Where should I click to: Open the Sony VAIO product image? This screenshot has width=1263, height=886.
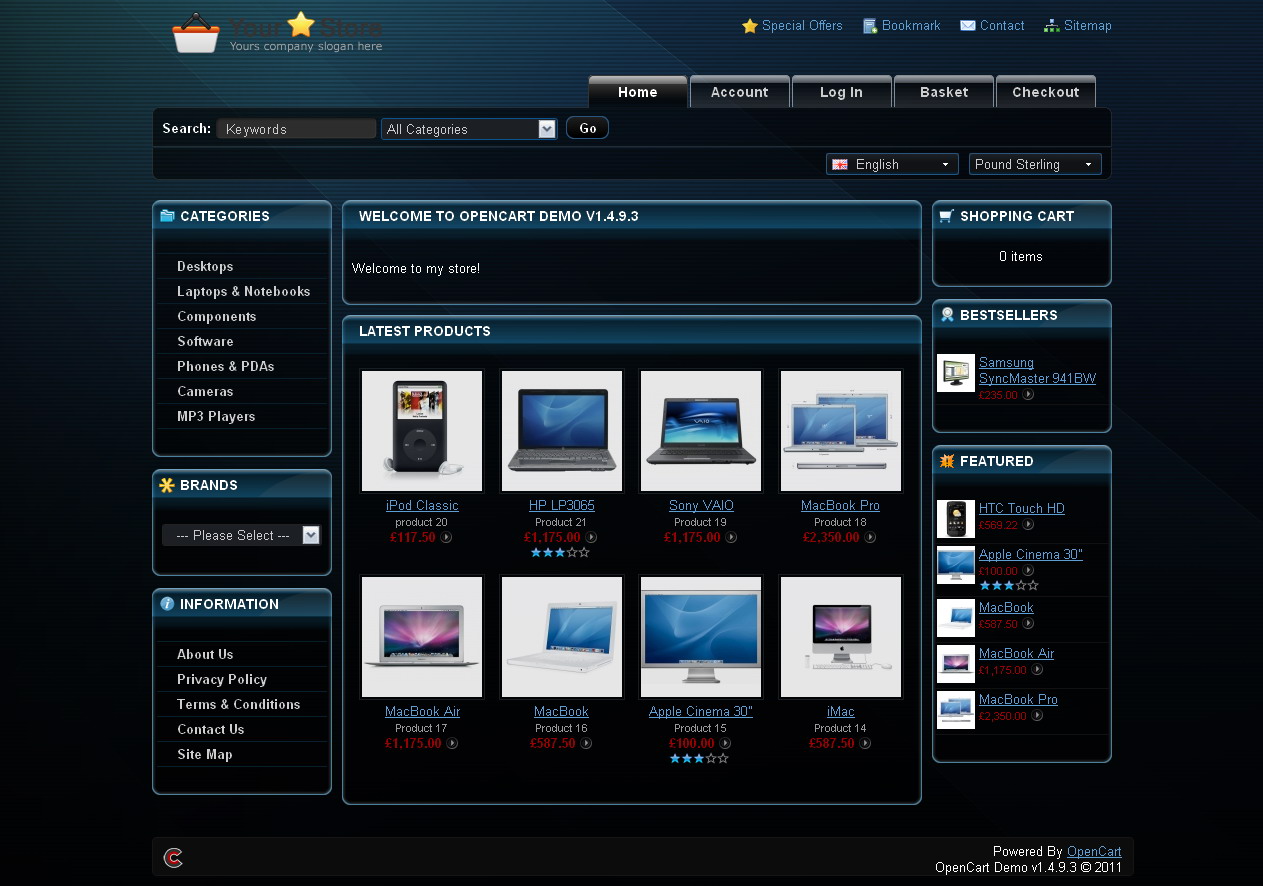tap(701, 431)
